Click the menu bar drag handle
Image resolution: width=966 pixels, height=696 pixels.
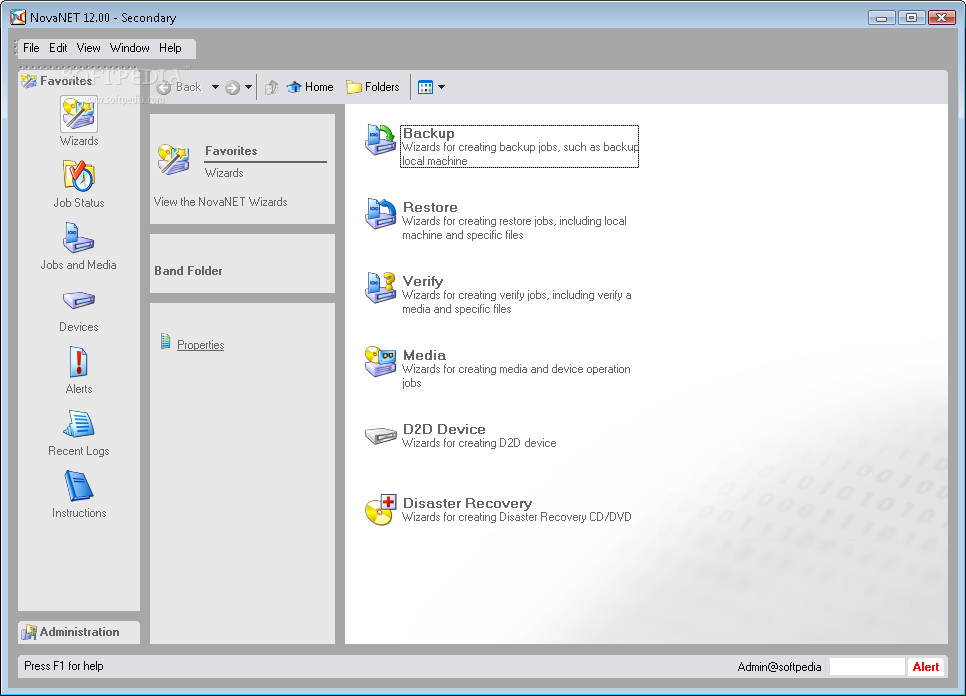tap(15, 48)
